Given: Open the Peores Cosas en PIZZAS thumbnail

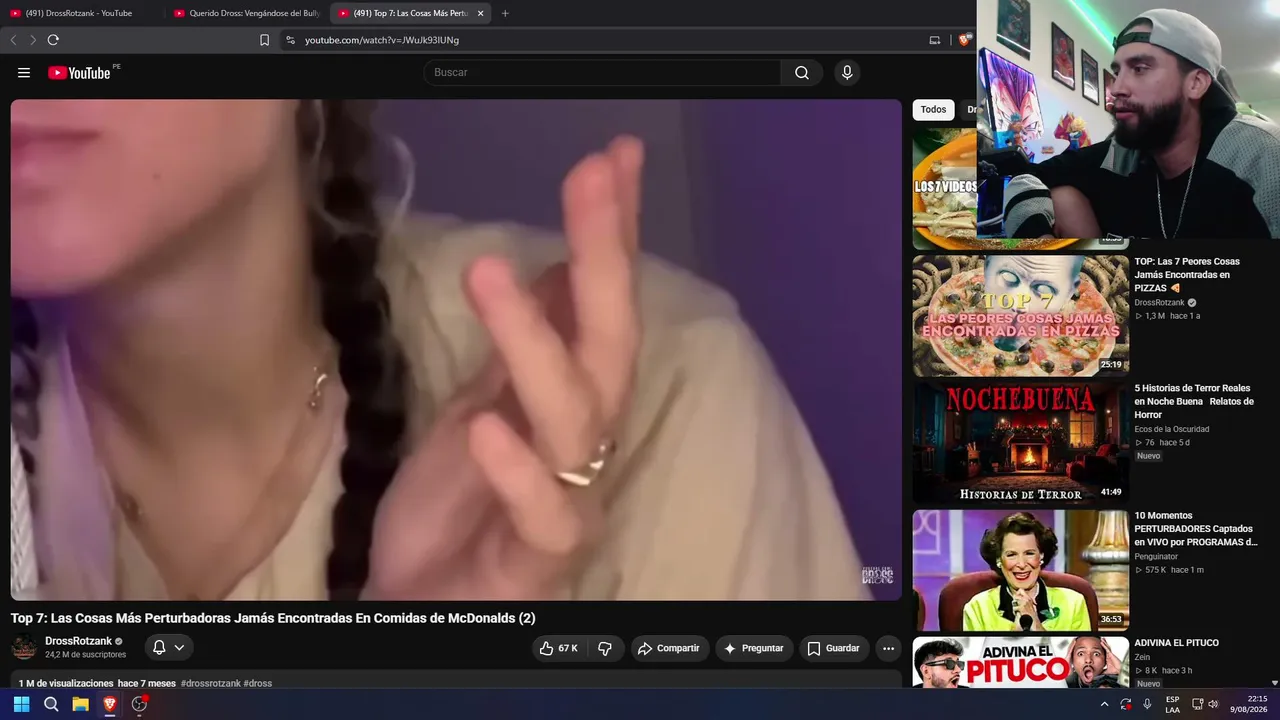Looking at the screenshot, I should pyautogui.click(x=1021, y=316).
